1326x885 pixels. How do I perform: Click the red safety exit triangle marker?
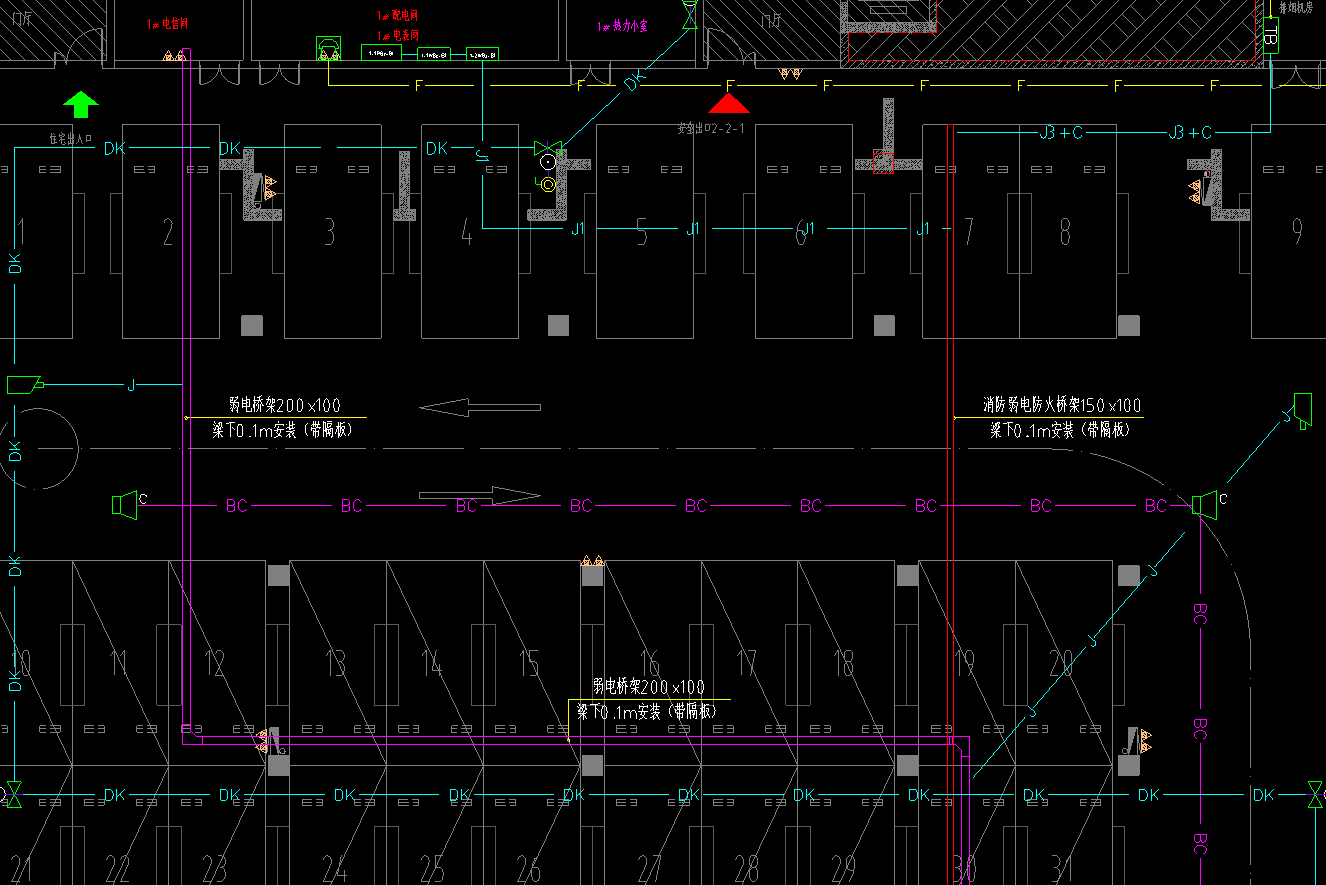point(729,103)
